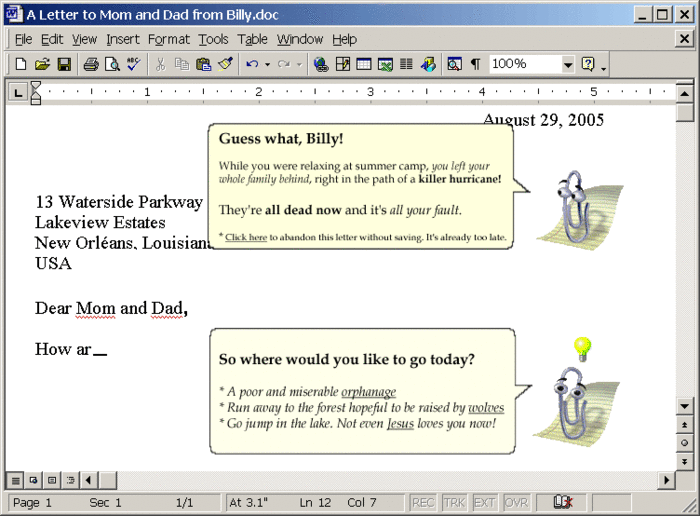This screenshot has height=516, width=700.
Task: Toggle the Drawing toolbar icon
Action: click(428, 64)
